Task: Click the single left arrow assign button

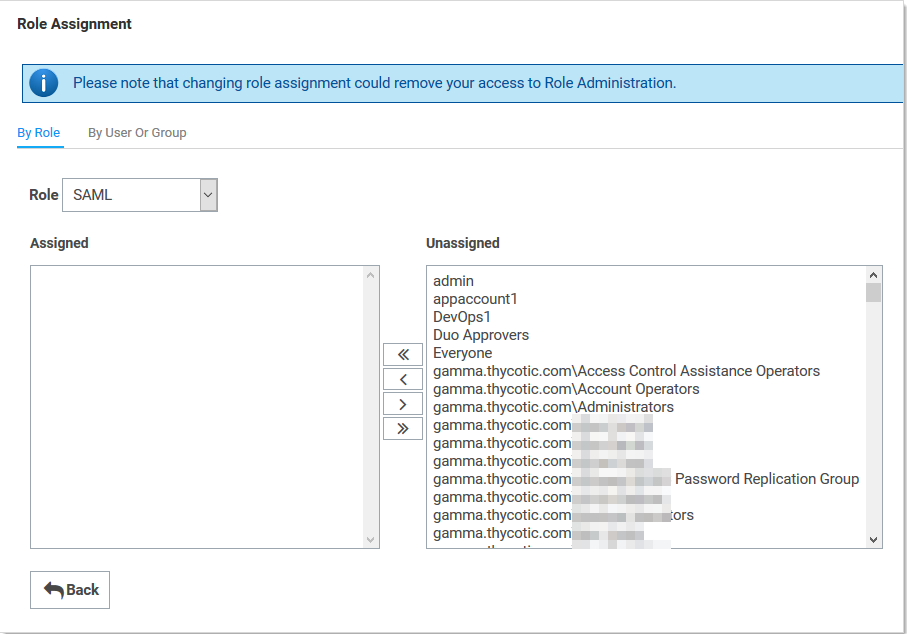Action: click(403, 379)
